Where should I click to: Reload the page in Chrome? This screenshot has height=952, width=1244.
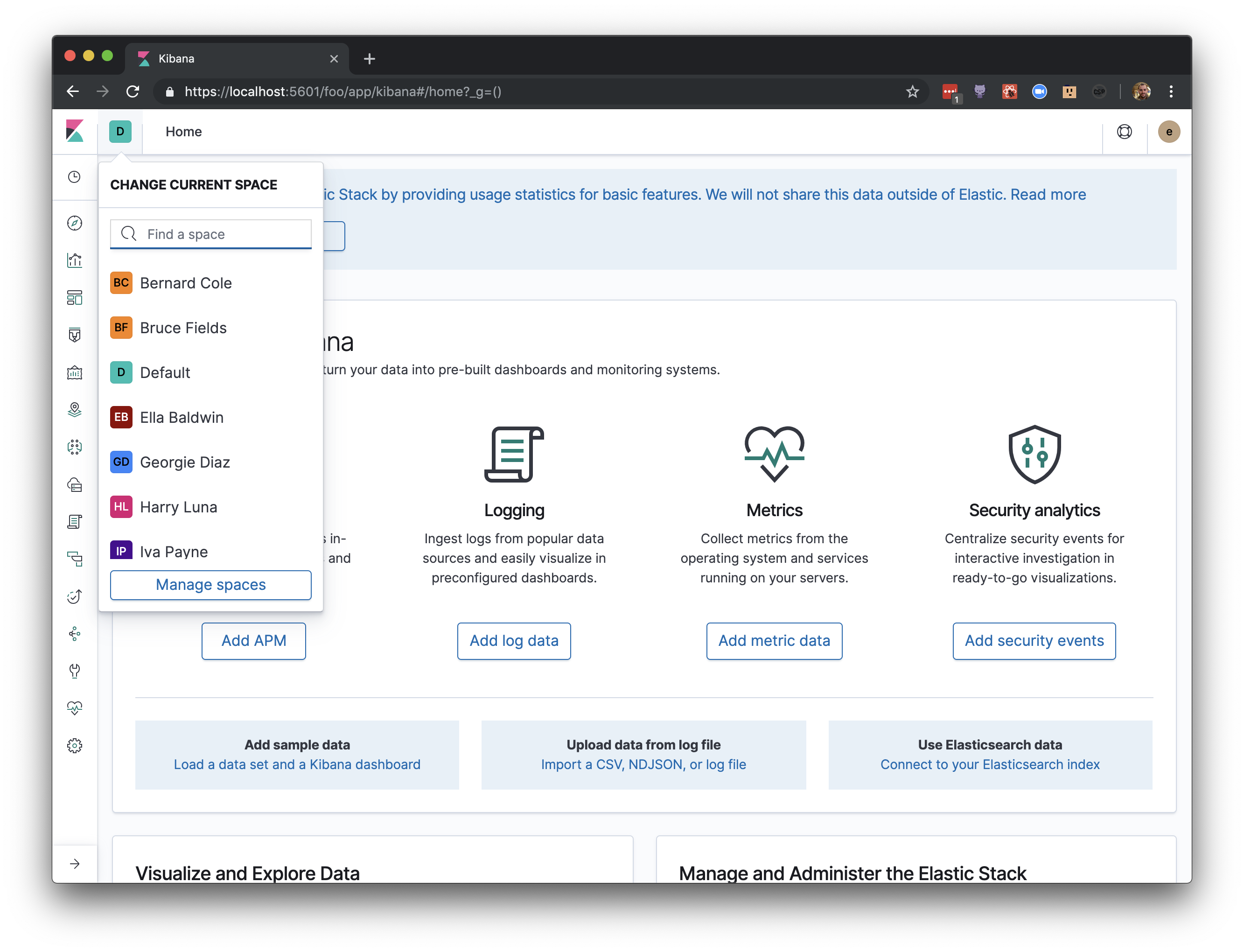click(133, 91)
